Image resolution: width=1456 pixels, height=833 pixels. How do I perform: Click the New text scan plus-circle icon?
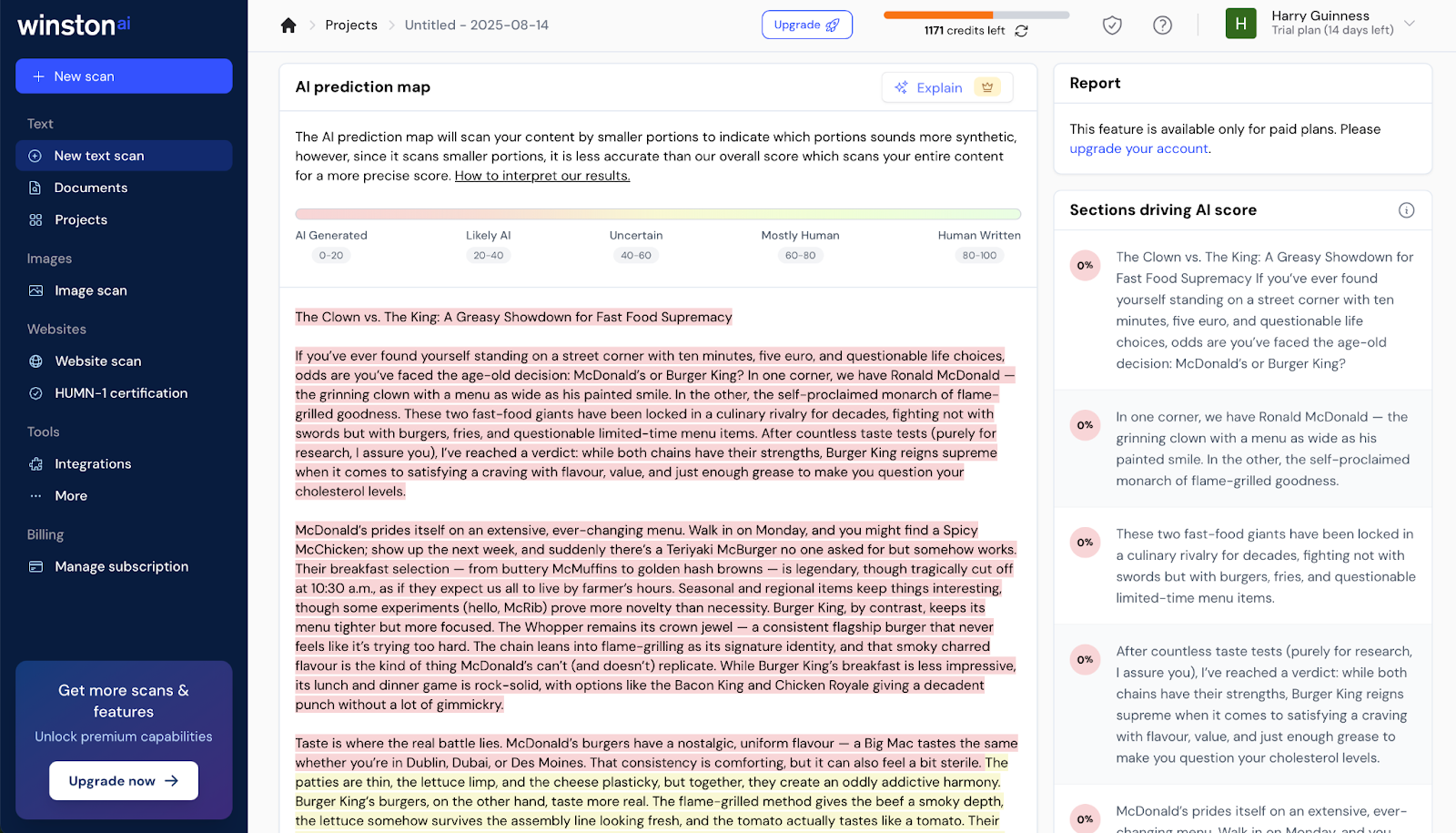[35, 156]
